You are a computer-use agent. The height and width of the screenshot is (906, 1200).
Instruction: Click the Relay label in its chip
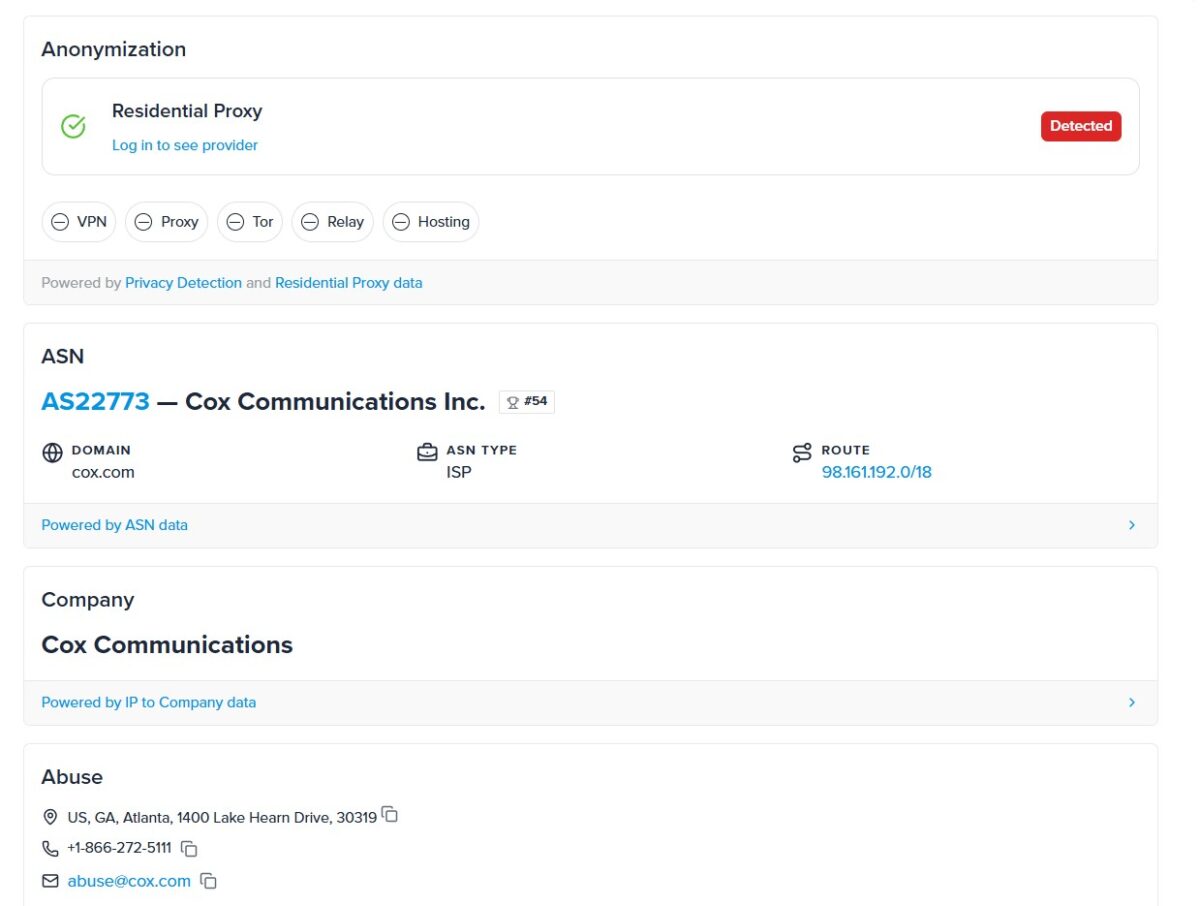[x=346, y=222]
